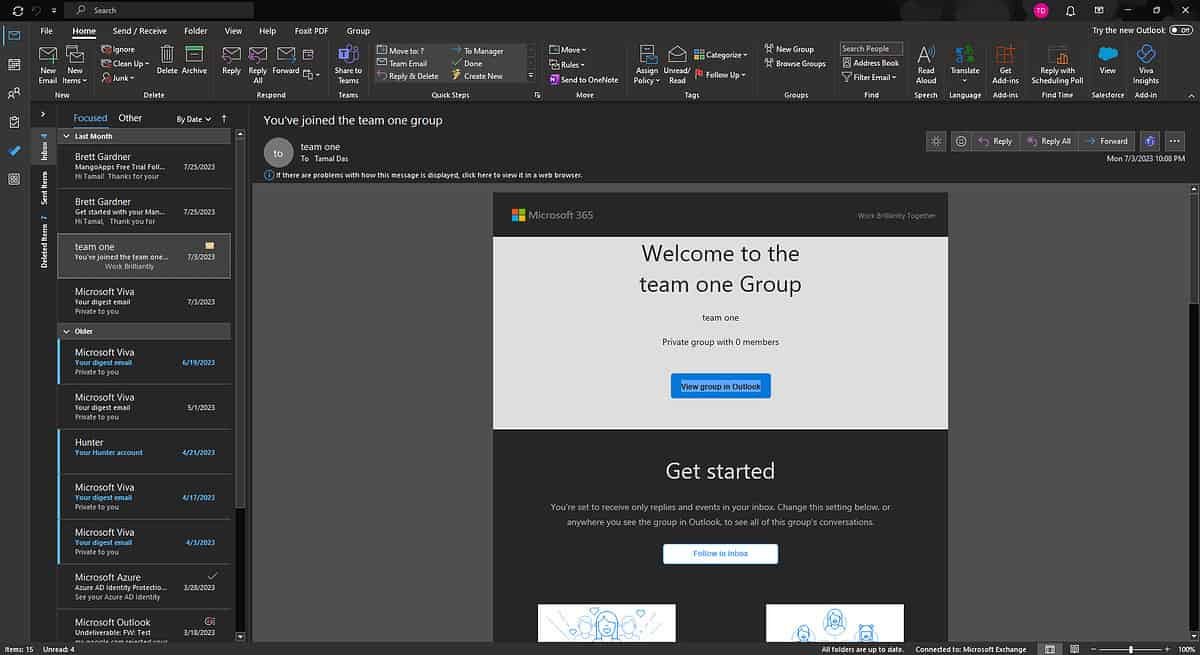Open the Folder ribbon tab
The image size is (1200, 655).
[x=195, y=31]
